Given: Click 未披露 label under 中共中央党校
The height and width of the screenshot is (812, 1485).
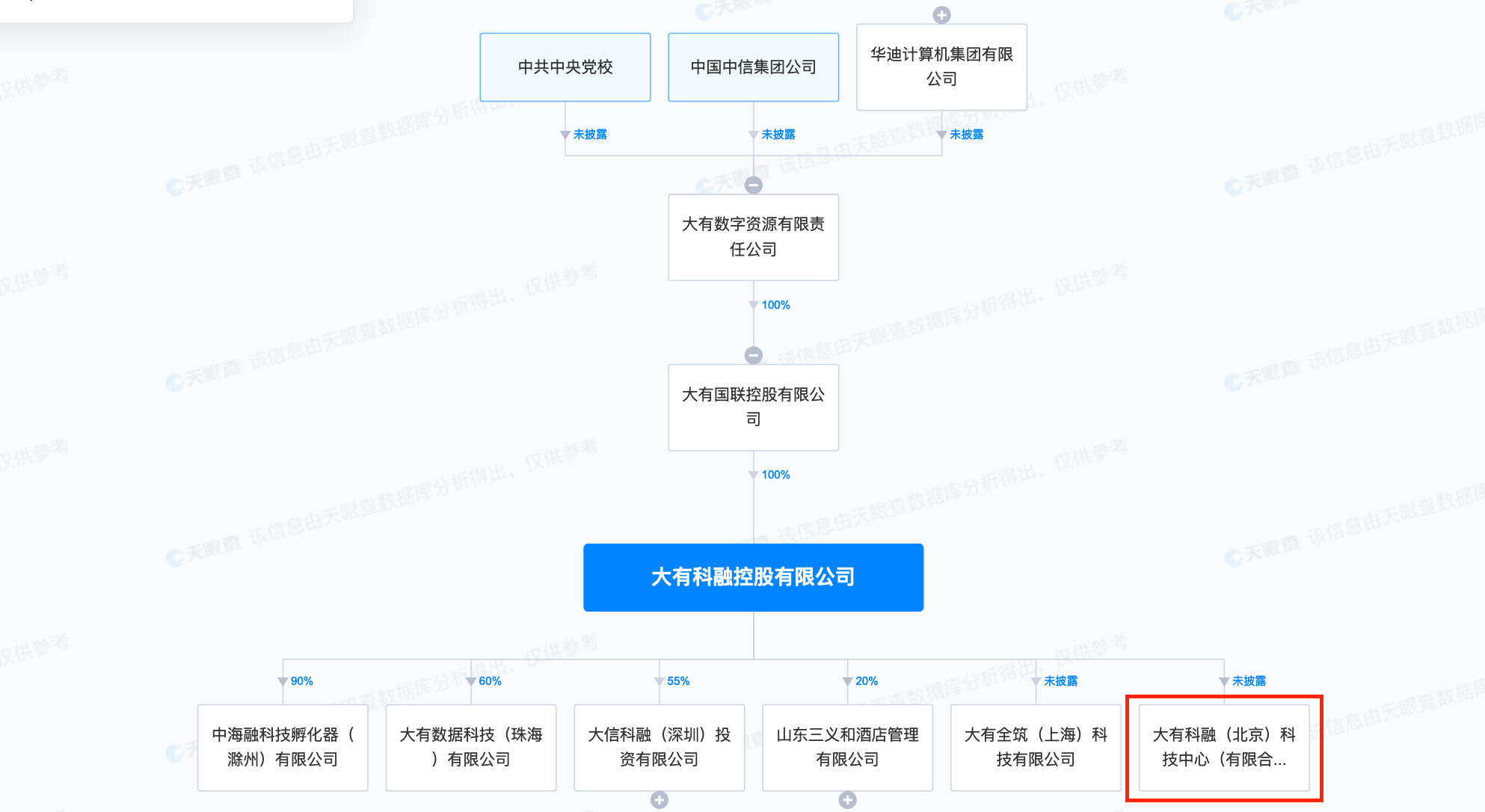Looking at the screenshot, I should click(590, 135).
